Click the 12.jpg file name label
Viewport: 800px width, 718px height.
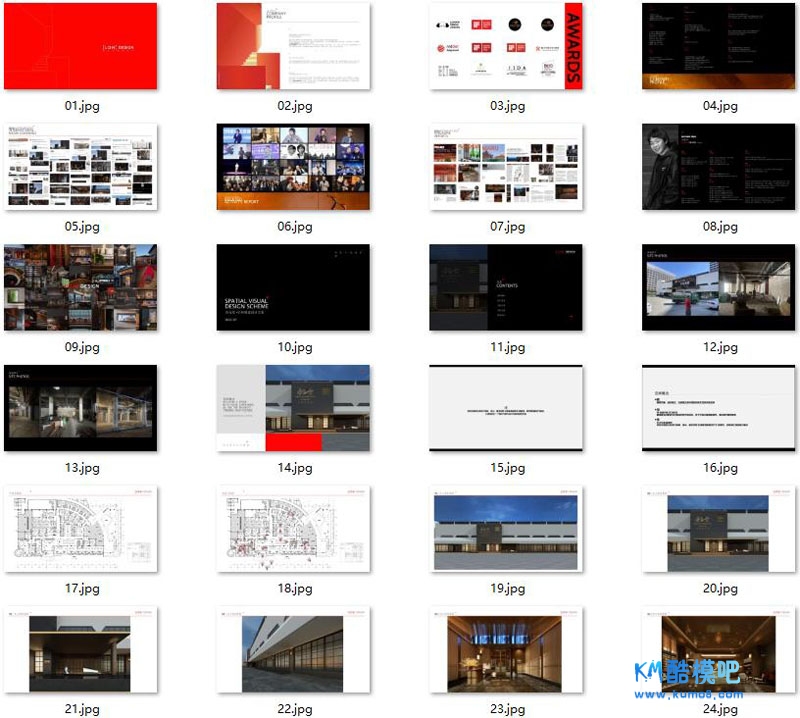(x=720, y=348)
